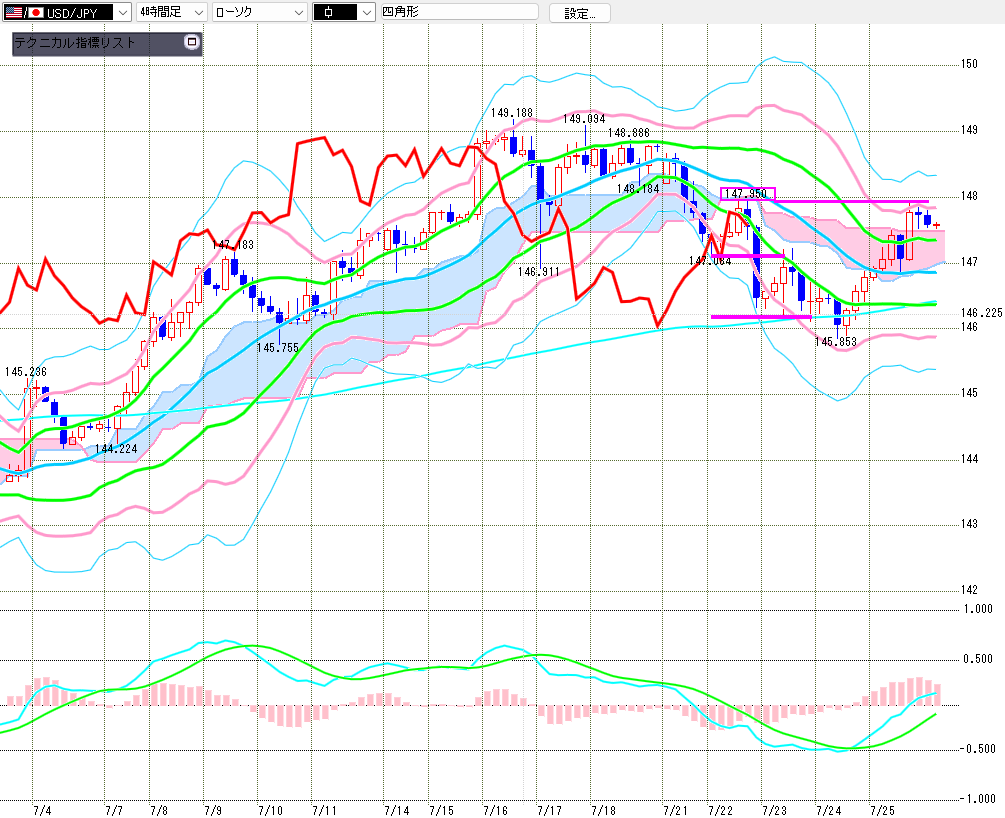Click the current price 146.225 axis label
Viewport: 1005px width, 818px height.
point(981,313)
